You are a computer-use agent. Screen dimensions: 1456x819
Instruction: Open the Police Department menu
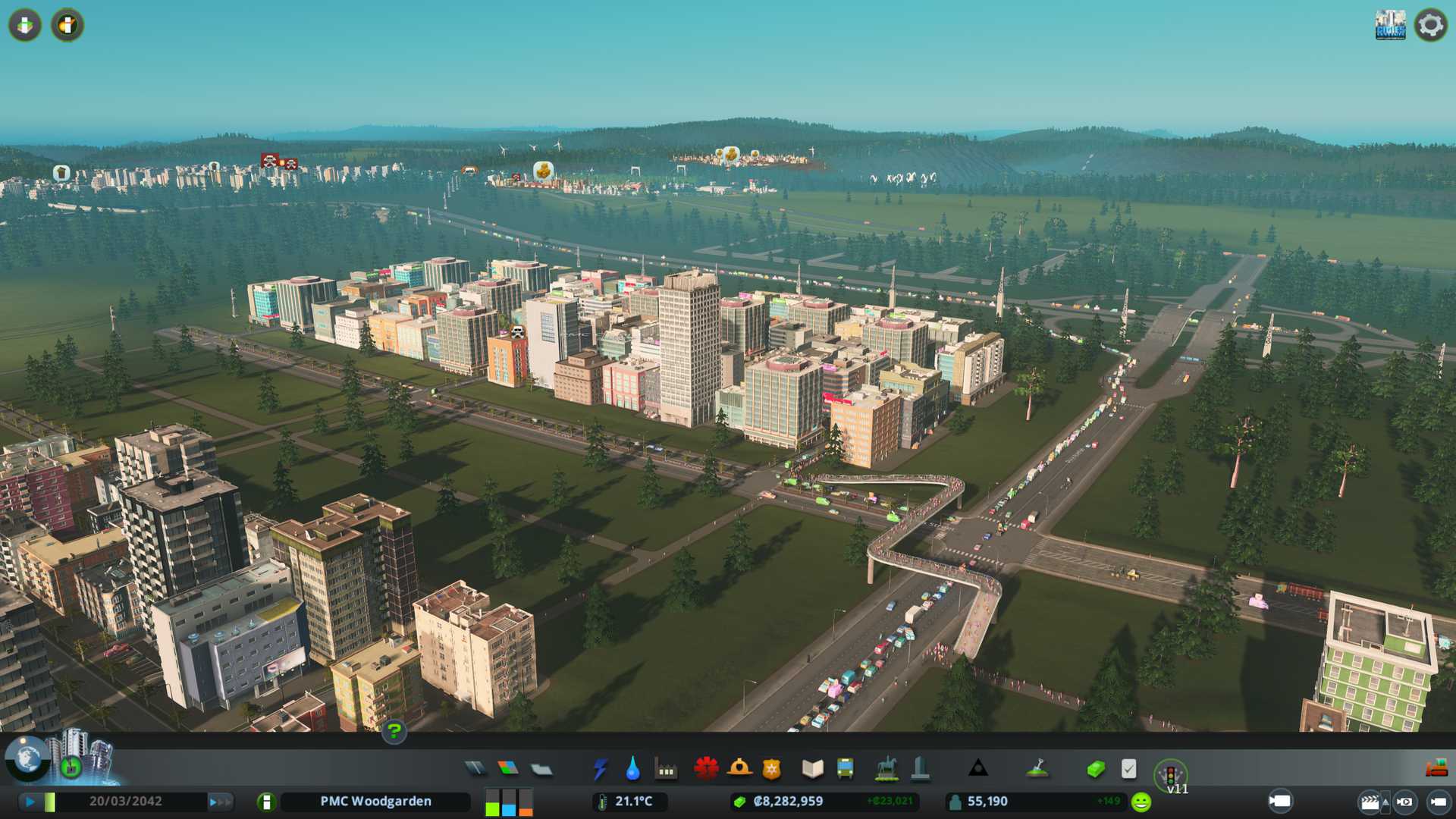click(771, 769)
